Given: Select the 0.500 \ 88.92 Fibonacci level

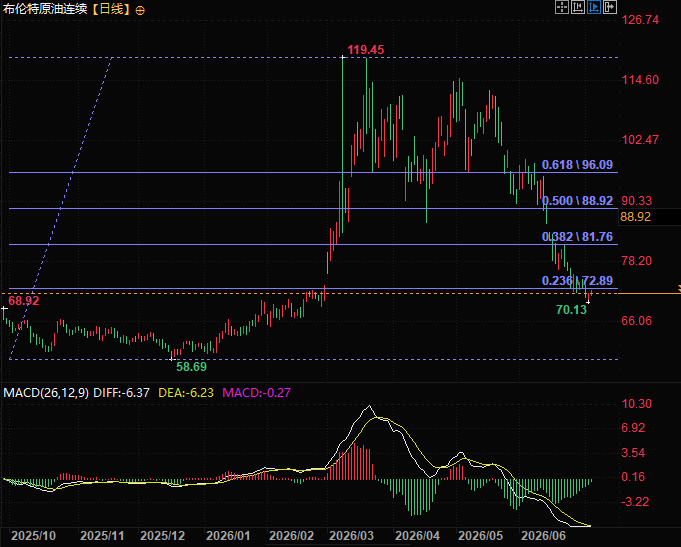Looking at the screenshot, I should pyautogui.click(x=577, y=201).
